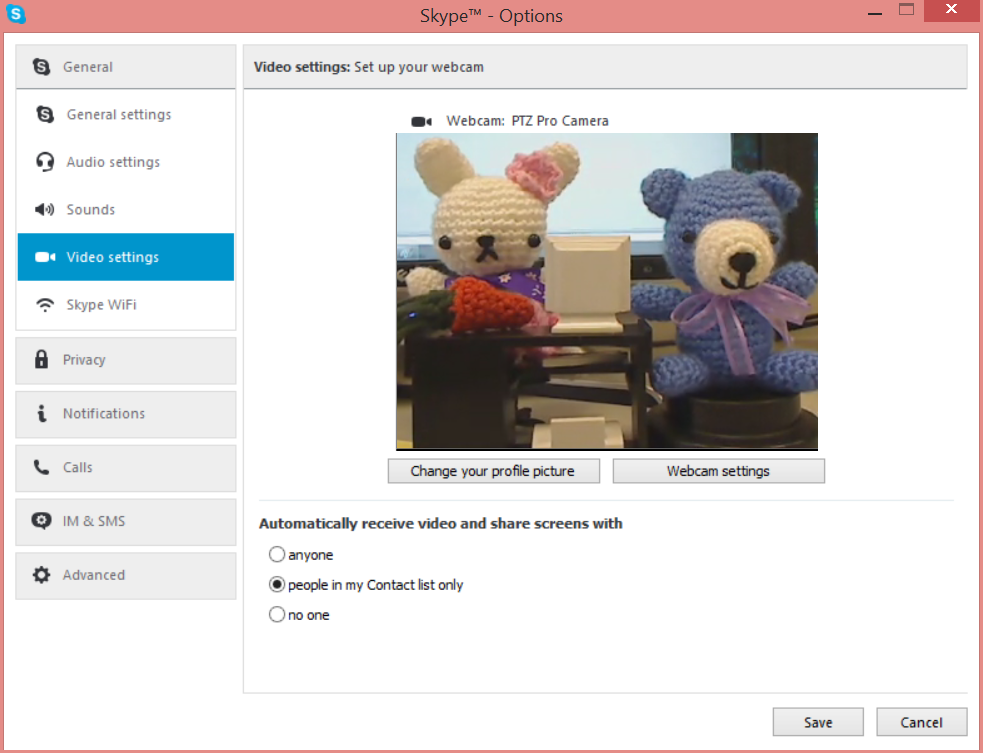The height and width of the screenshot is (753, 983).
Task: Click 'Video settings: Set up your webcam' heading
Action: (x=369, y=67)
